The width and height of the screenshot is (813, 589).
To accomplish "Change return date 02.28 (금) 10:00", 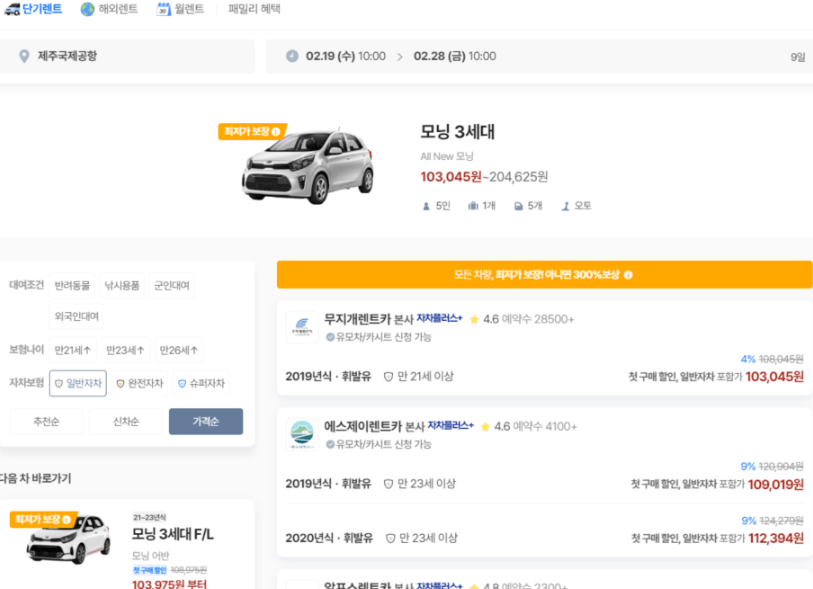I will pyautogui.click(x=455, y=56).
